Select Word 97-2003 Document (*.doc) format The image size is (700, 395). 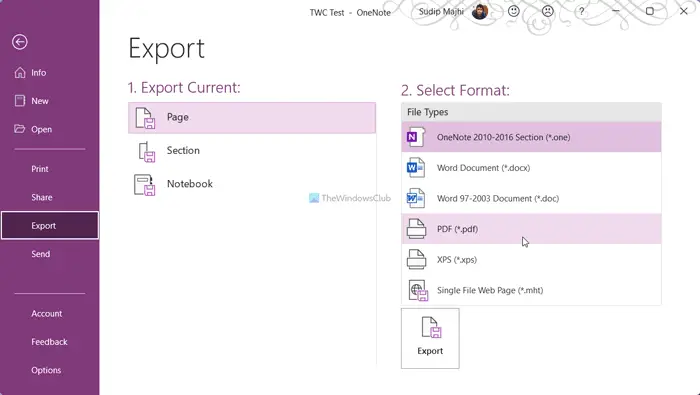coord(531,198)
